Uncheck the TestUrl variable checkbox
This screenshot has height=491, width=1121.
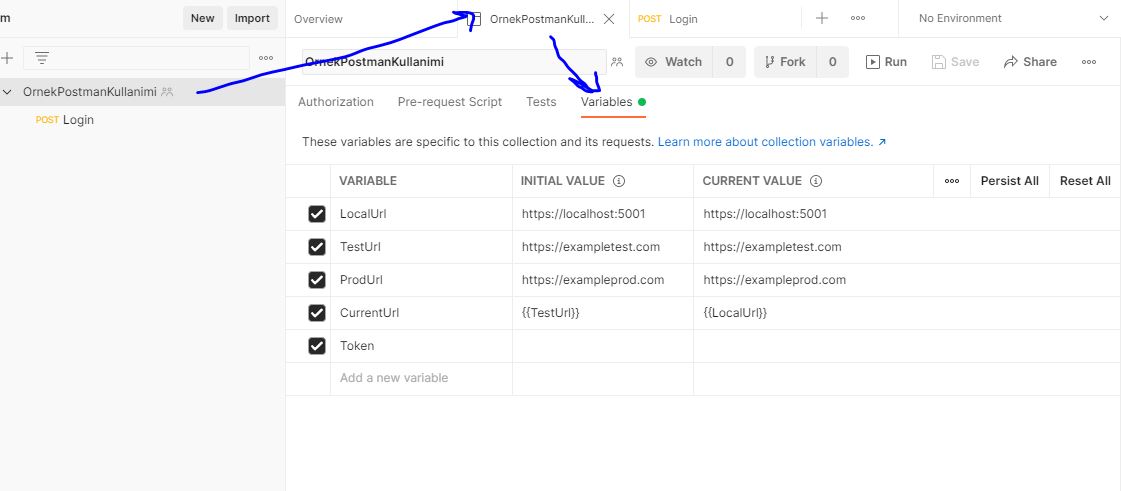click(x=317, y=247)
